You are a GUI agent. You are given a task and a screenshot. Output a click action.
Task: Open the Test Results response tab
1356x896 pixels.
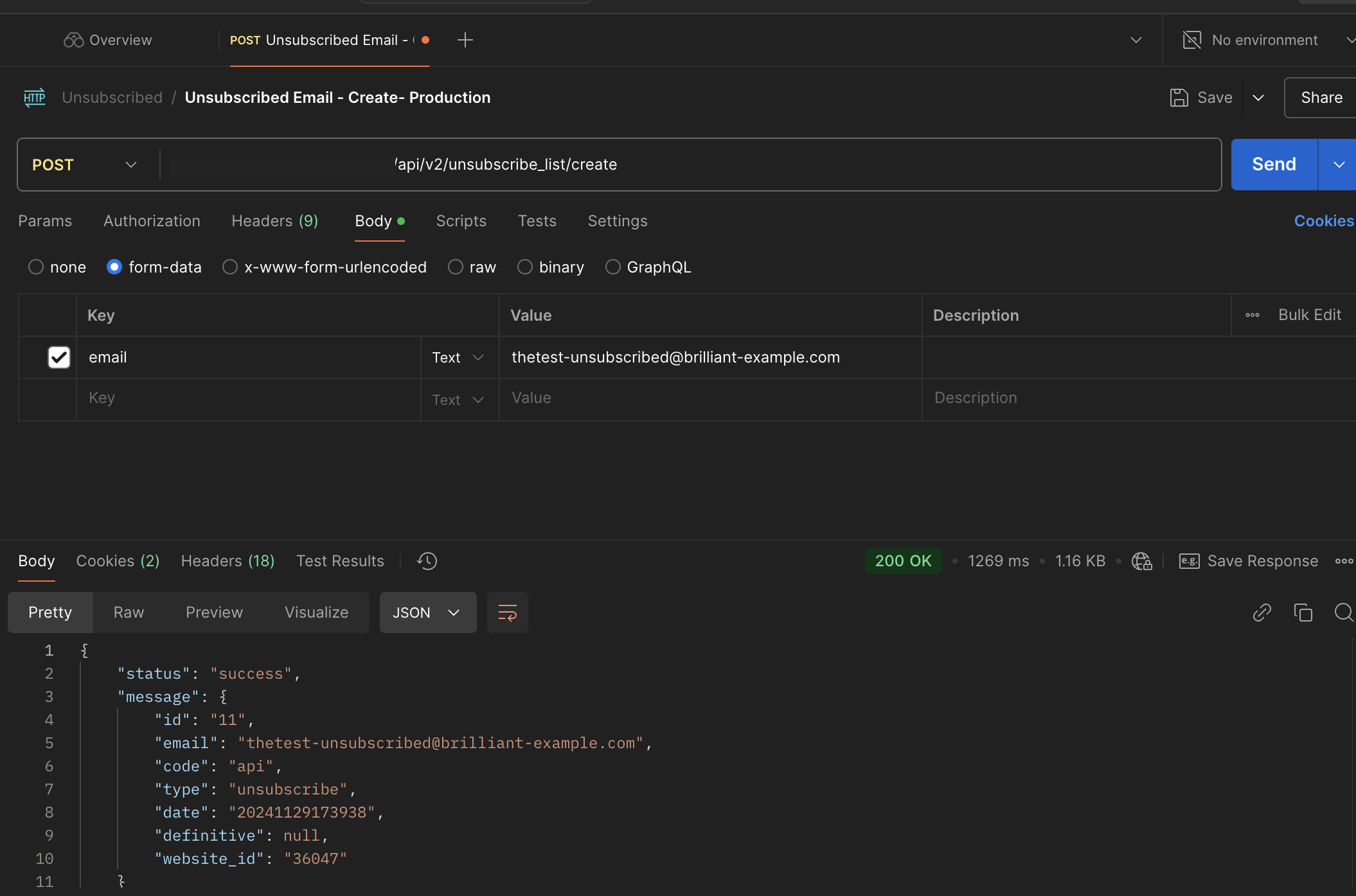(x=340, y=561)
